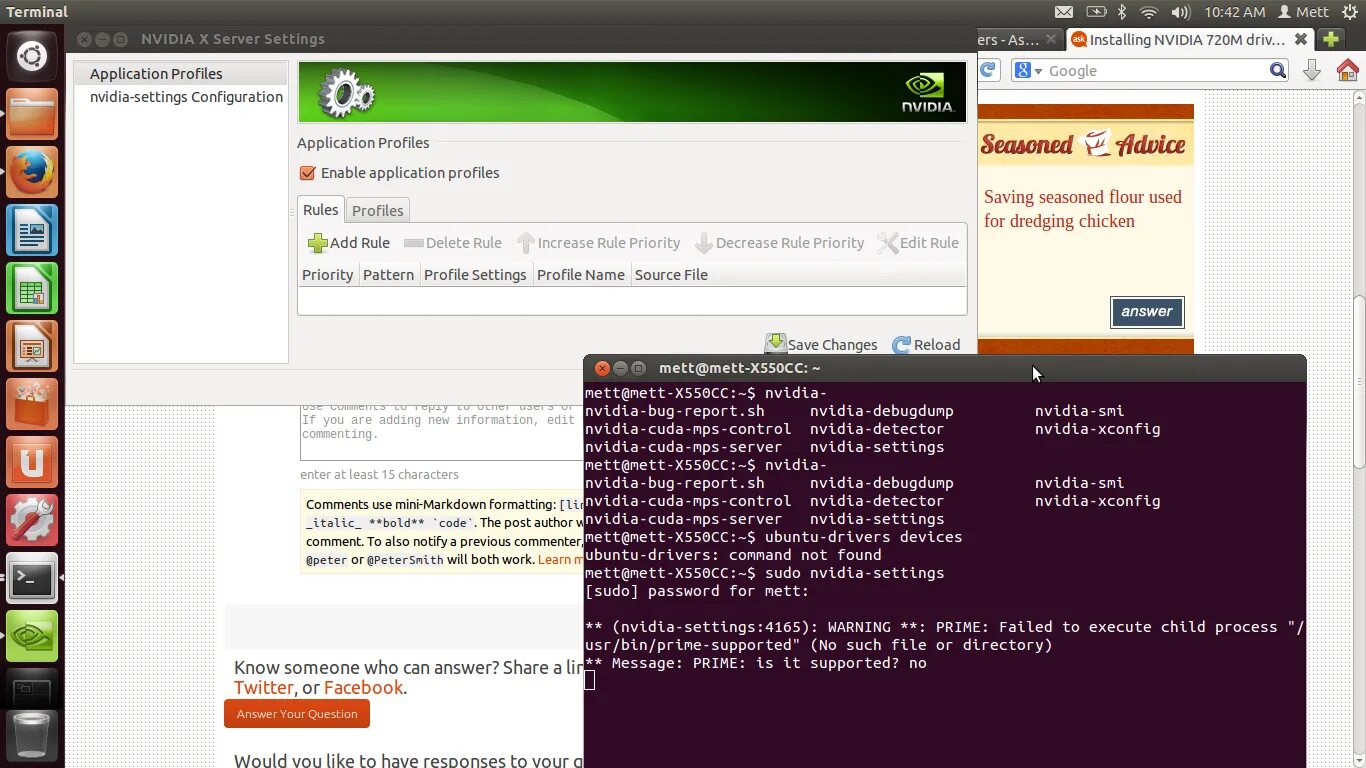Image resolution: width=1366 pixels, height=768 pixels.
Task: Open the Trash from the launcher
Action: pos(32,735)
